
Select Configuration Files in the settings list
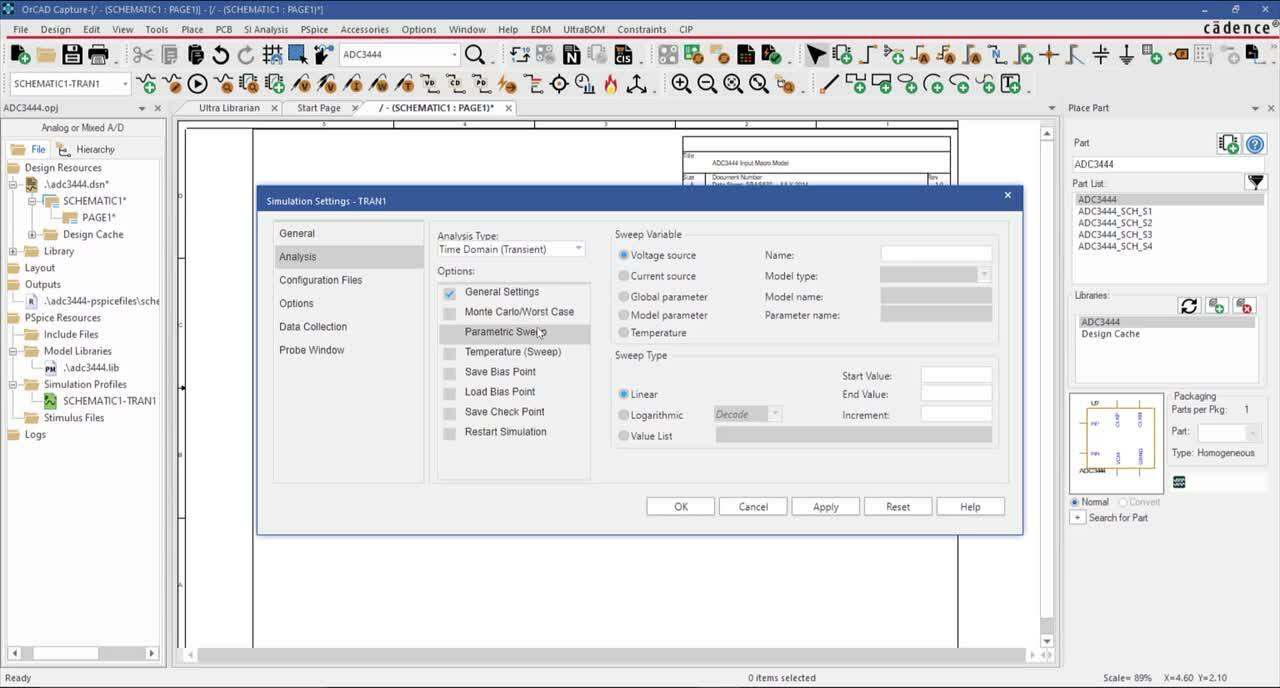tap(349, 280)
